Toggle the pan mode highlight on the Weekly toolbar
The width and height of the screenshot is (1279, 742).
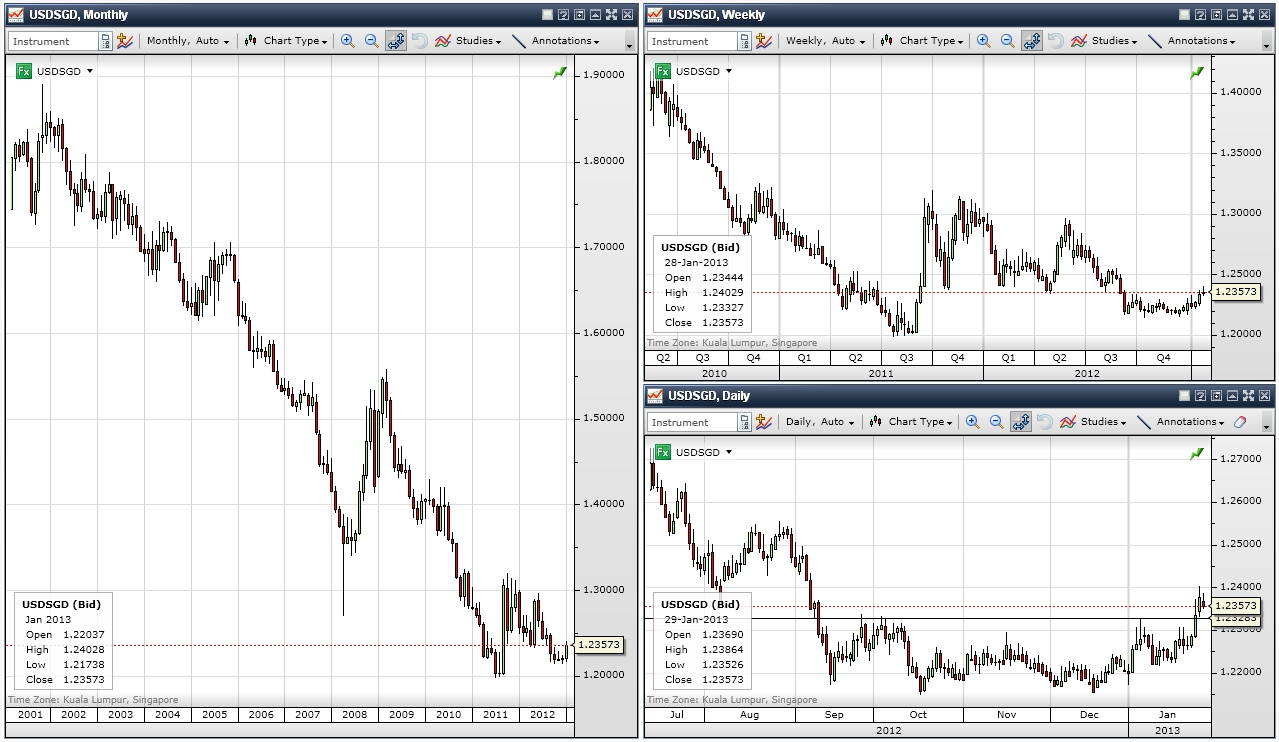1032,41
